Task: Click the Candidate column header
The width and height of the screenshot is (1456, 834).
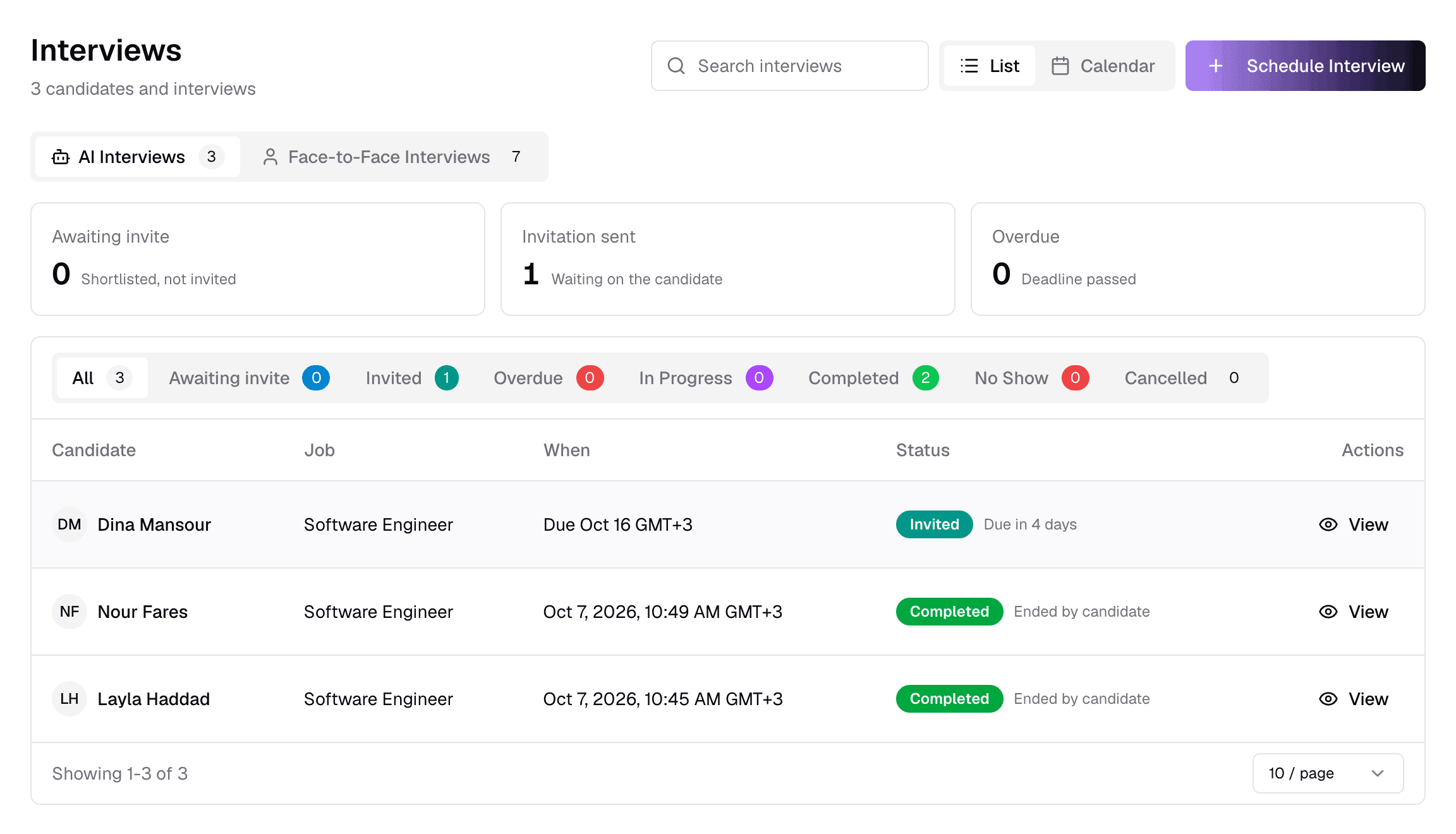Action: coord(94,450)
